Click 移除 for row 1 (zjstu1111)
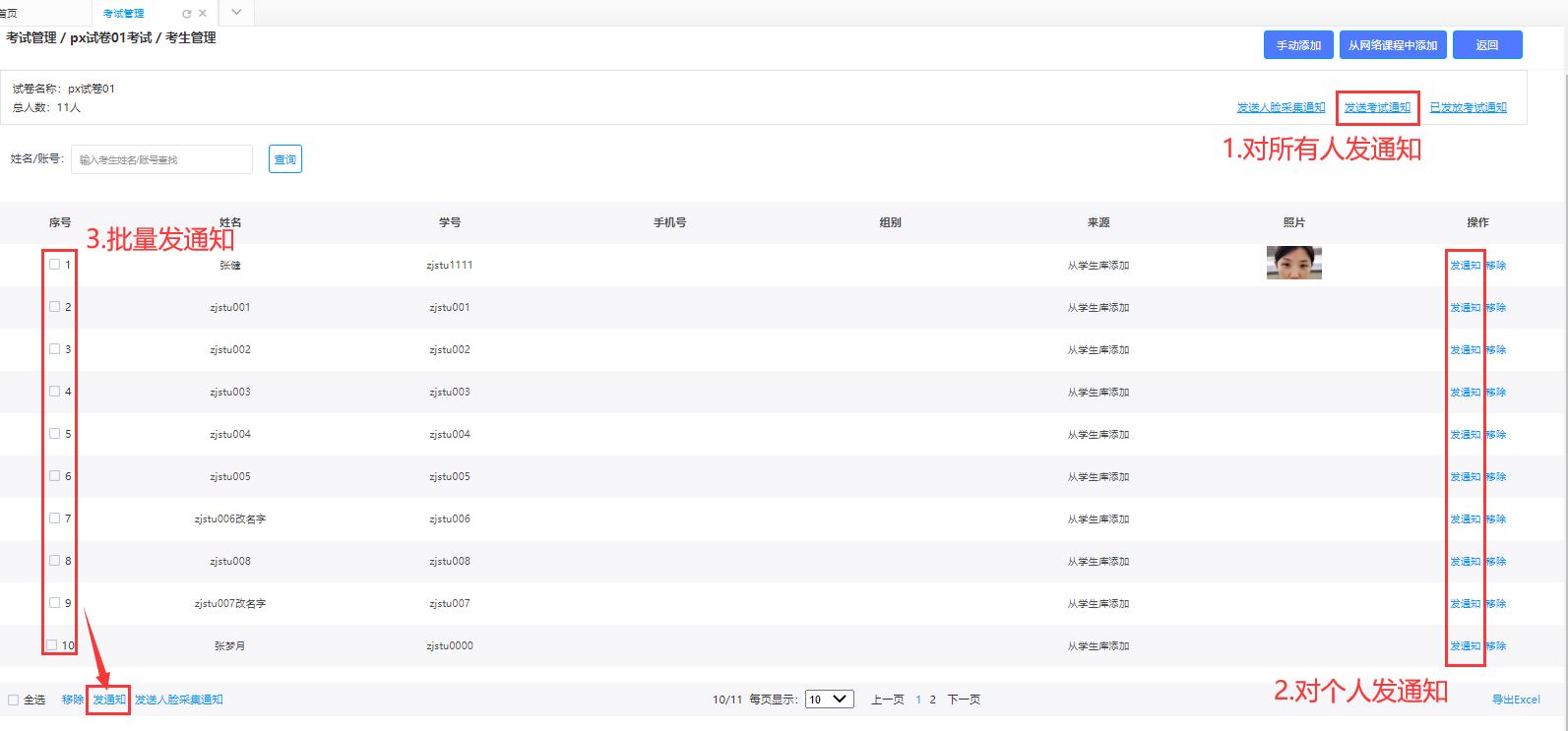The width and height of the screenshot is (1568, 731). 1496,265
